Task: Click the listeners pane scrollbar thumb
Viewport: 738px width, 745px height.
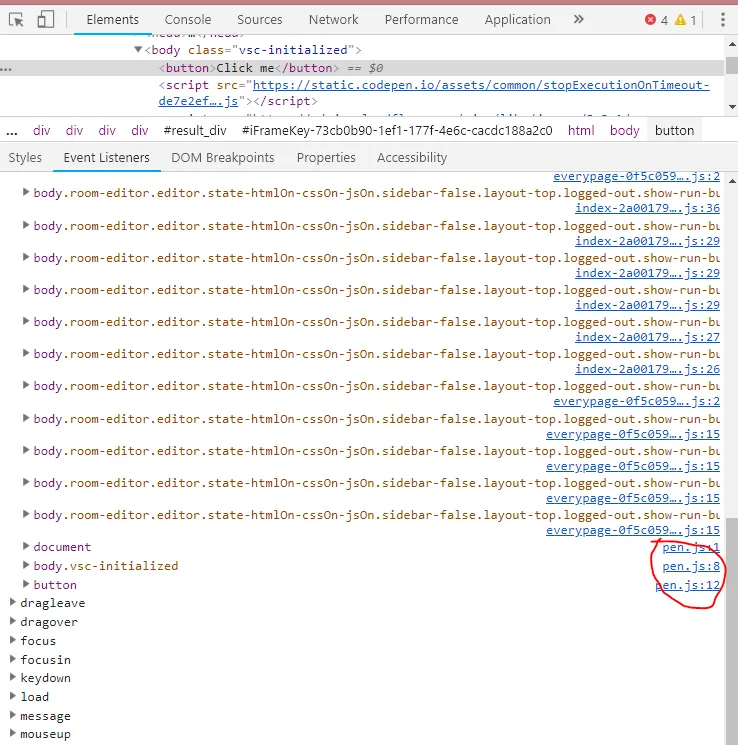Action: (732, 632)
